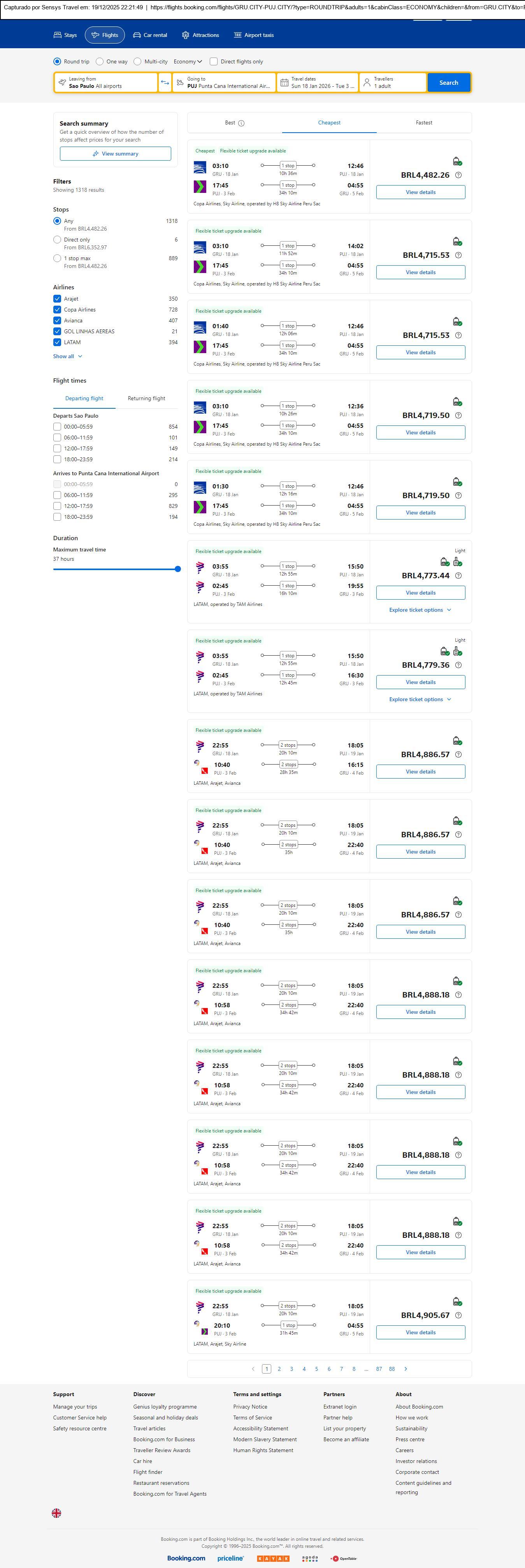Click the baggage icon on the cheapest flight card

coord(457,161)
